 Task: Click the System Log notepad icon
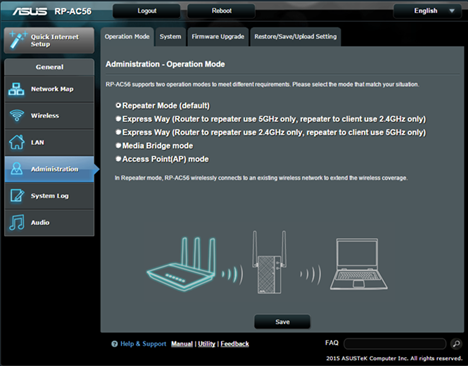(17, 196)
